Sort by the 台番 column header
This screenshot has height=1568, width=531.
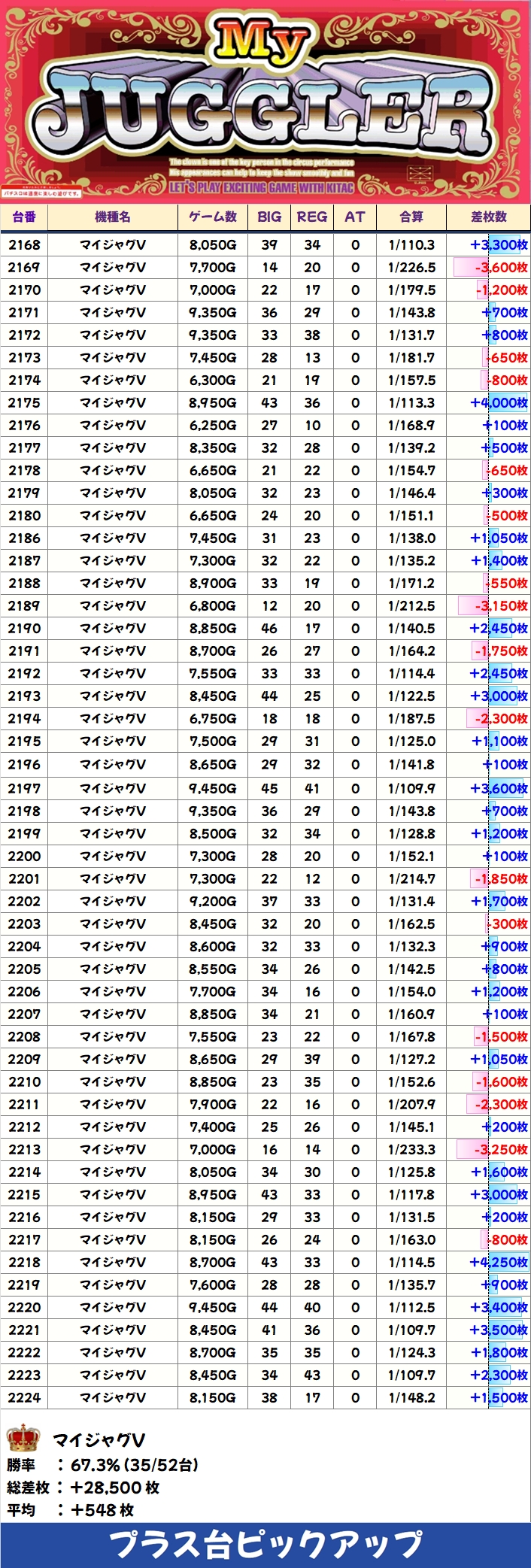point(23,217)
